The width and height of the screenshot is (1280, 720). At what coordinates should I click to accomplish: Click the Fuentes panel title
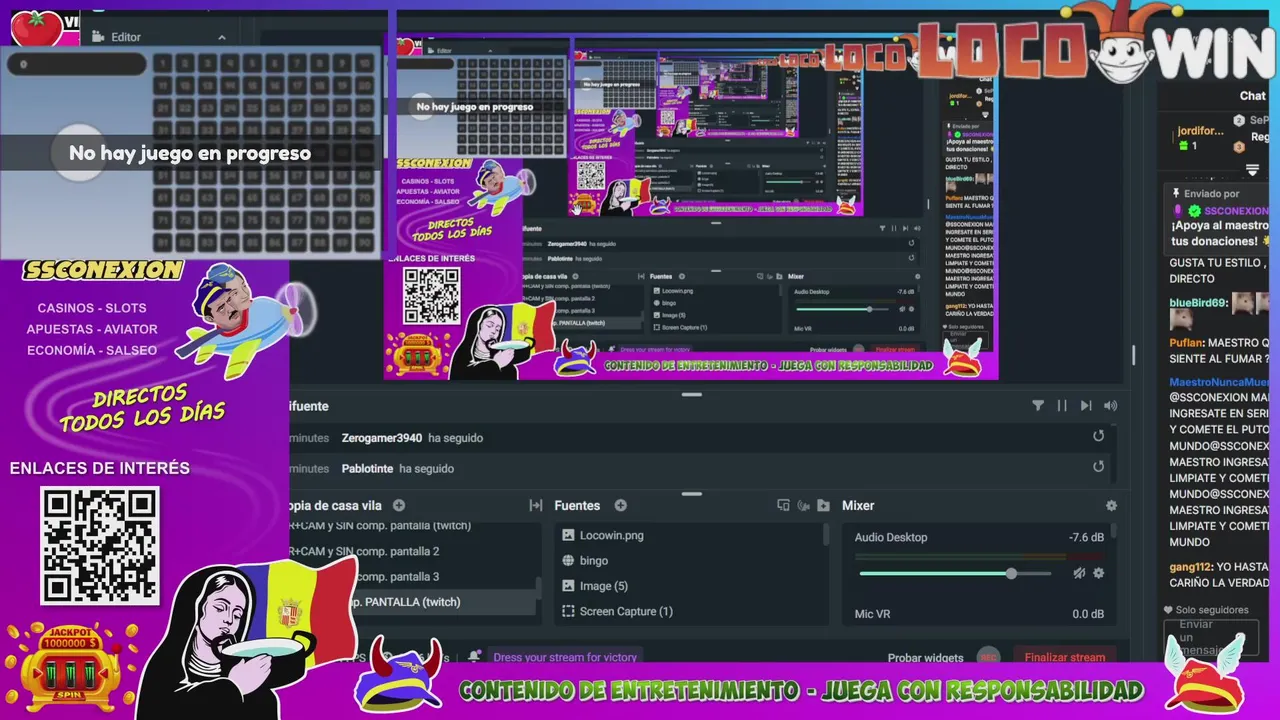577,505
